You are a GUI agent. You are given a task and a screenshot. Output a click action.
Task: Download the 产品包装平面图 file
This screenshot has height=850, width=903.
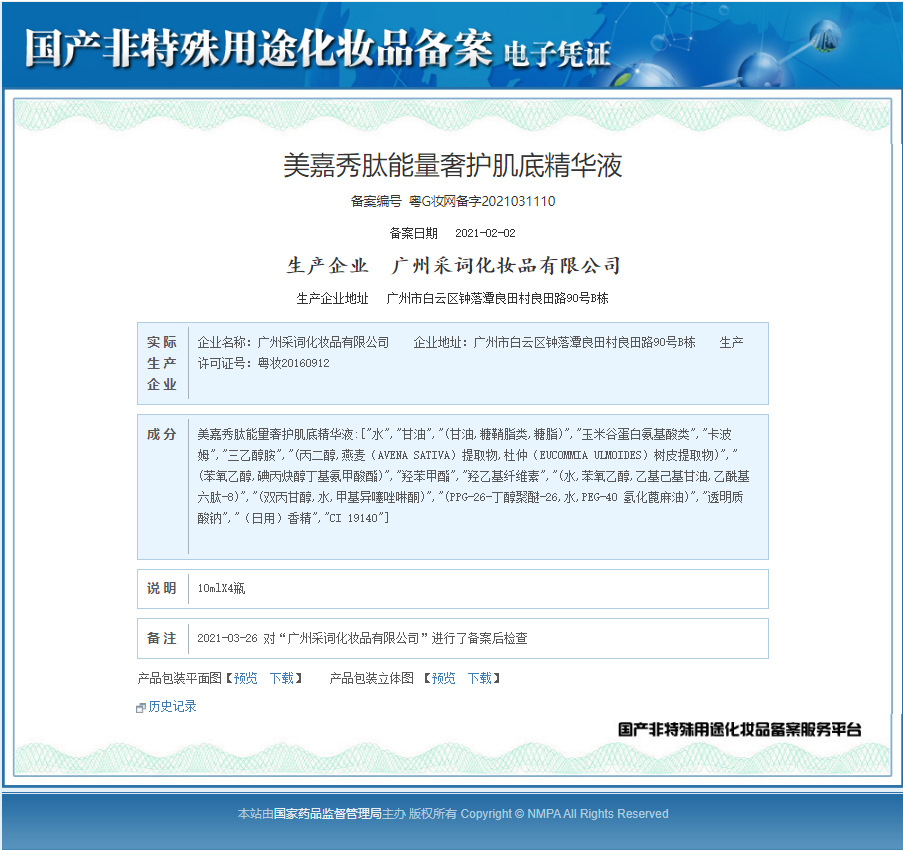coord(282,678)
